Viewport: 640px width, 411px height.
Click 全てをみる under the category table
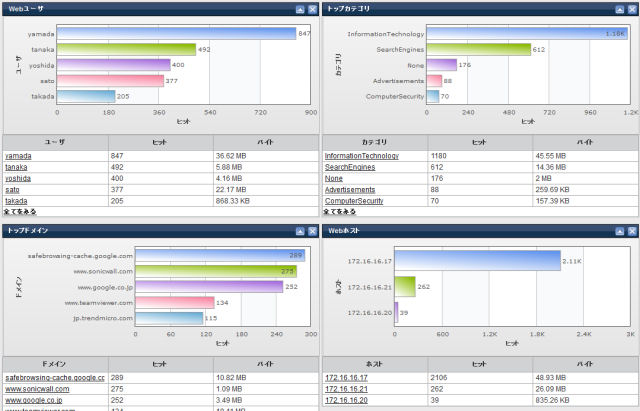[x=340, y=211]
